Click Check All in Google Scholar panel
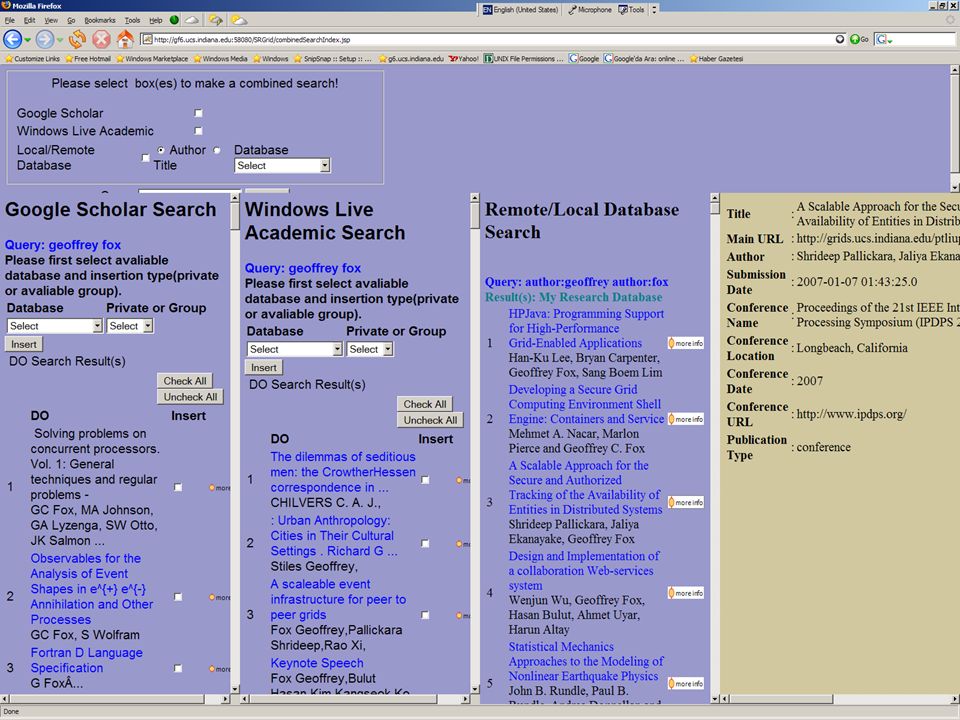Image resolution: width=960 pixels, height=720 pixels. (184, 381)
